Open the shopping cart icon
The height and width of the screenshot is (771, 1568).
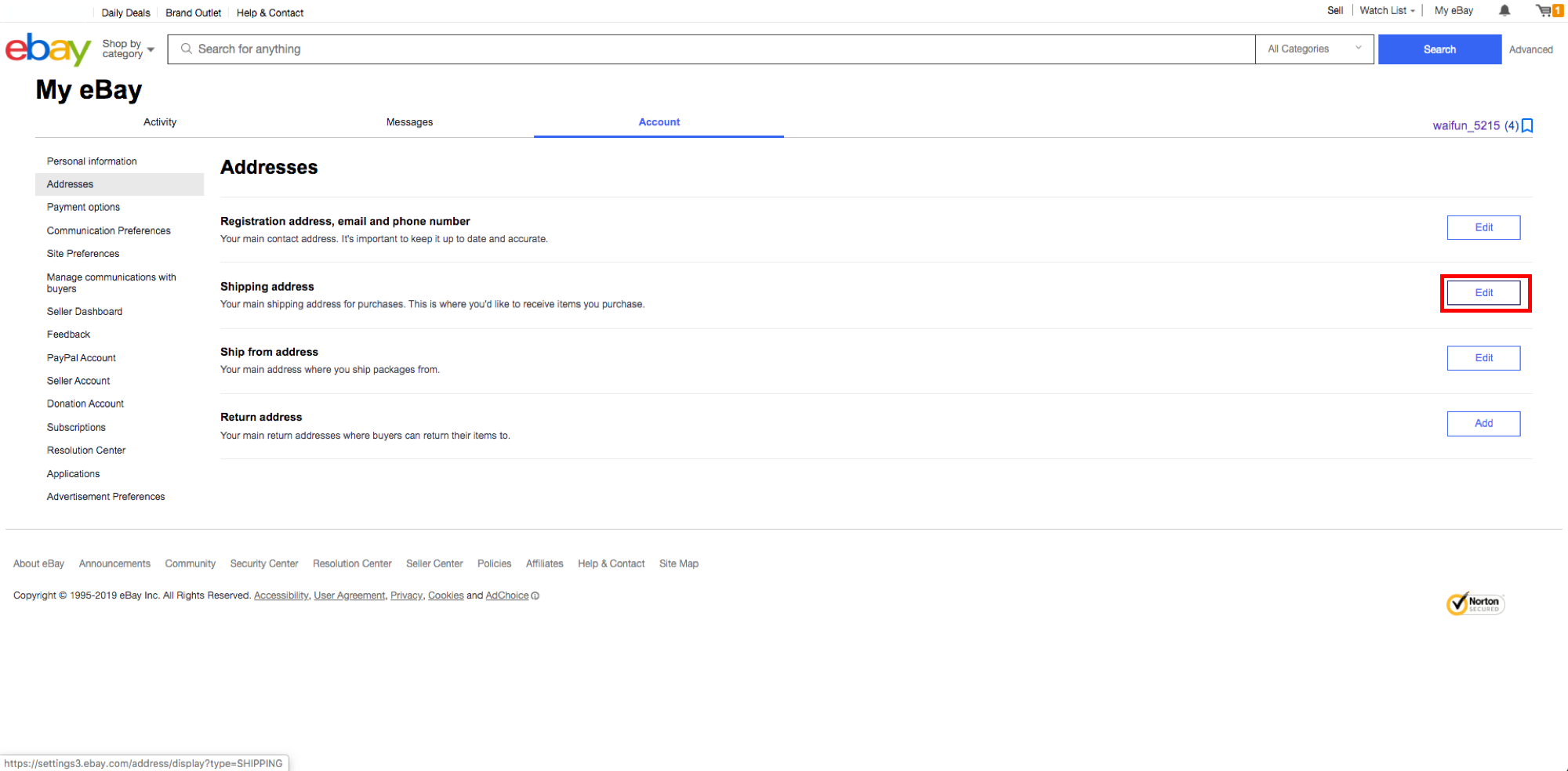pos(1548,10)
